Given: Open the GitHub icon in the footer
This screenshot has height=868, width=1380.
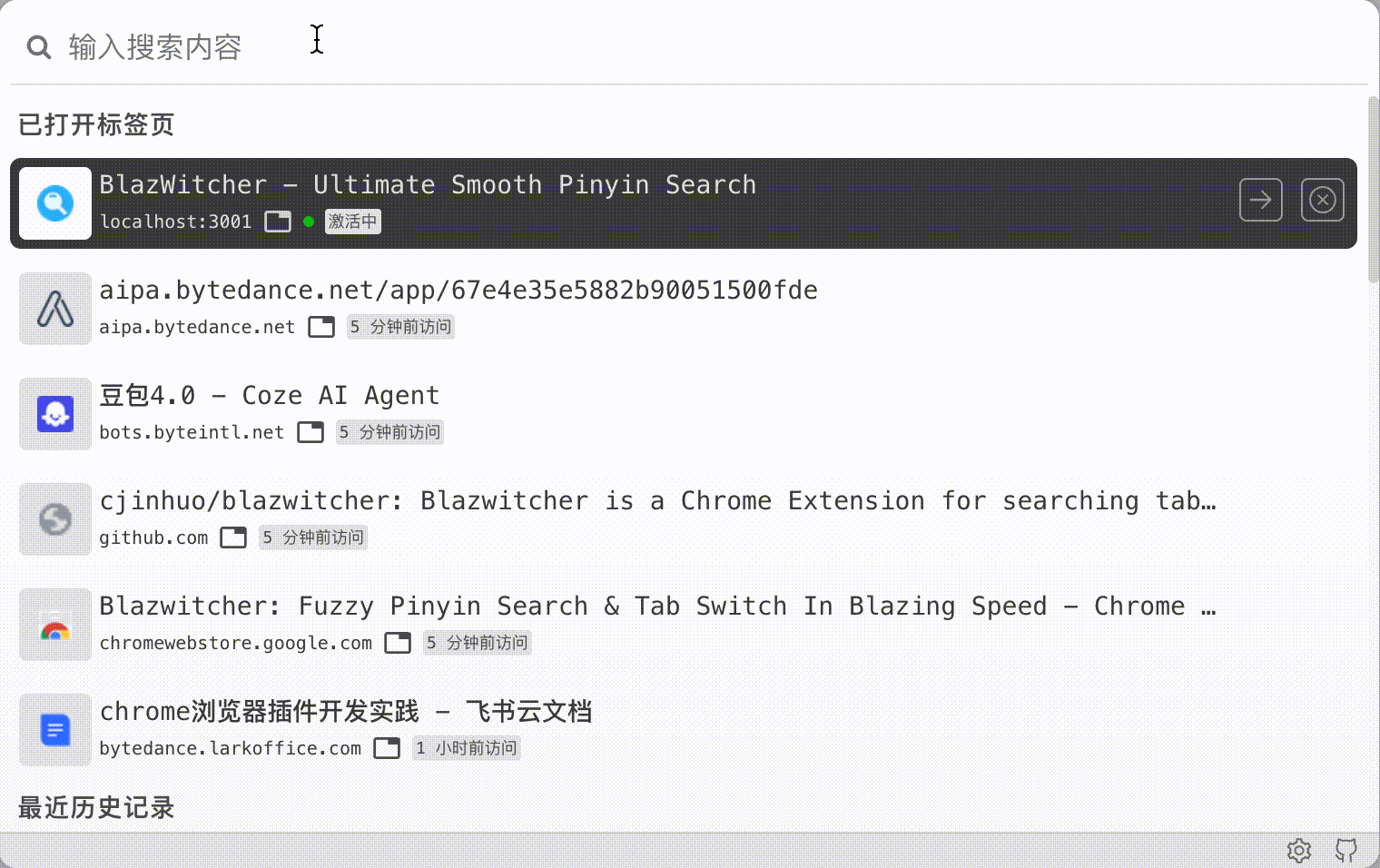Looking at the screenshot, I should click(x=1346, y=850).
